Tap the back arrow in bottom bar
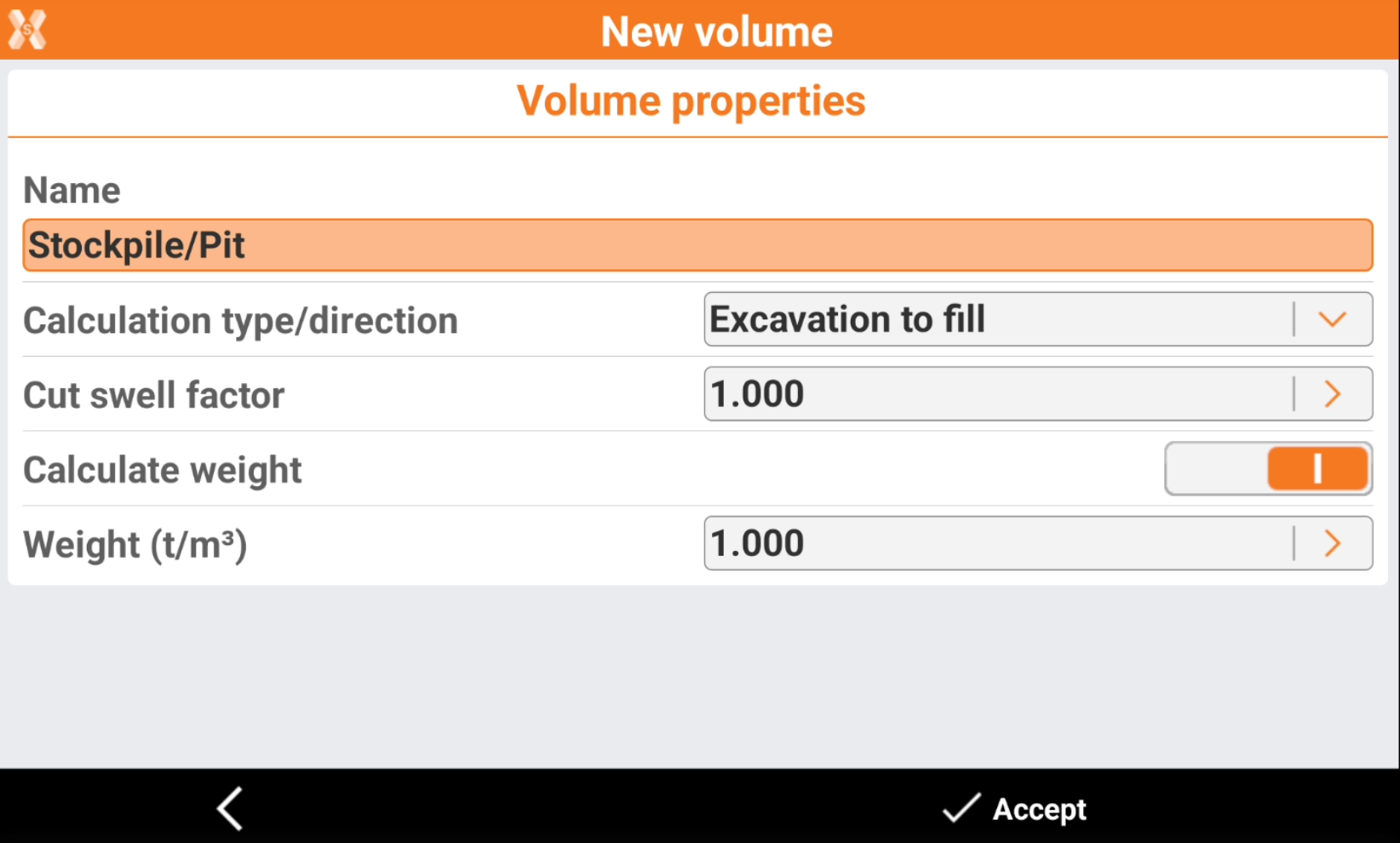The width and height of the screenshot is (1400, 843). pyautogui.click(x=230, y=808)
